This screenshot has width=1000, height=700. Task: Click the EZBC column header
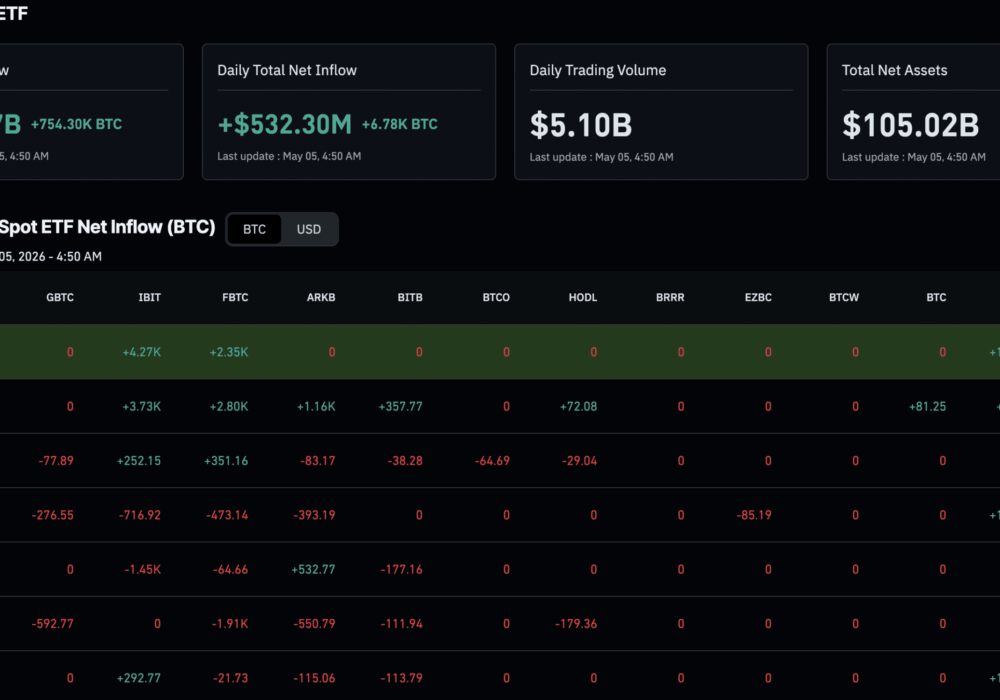pyautogui.click(x=758, y=298)
